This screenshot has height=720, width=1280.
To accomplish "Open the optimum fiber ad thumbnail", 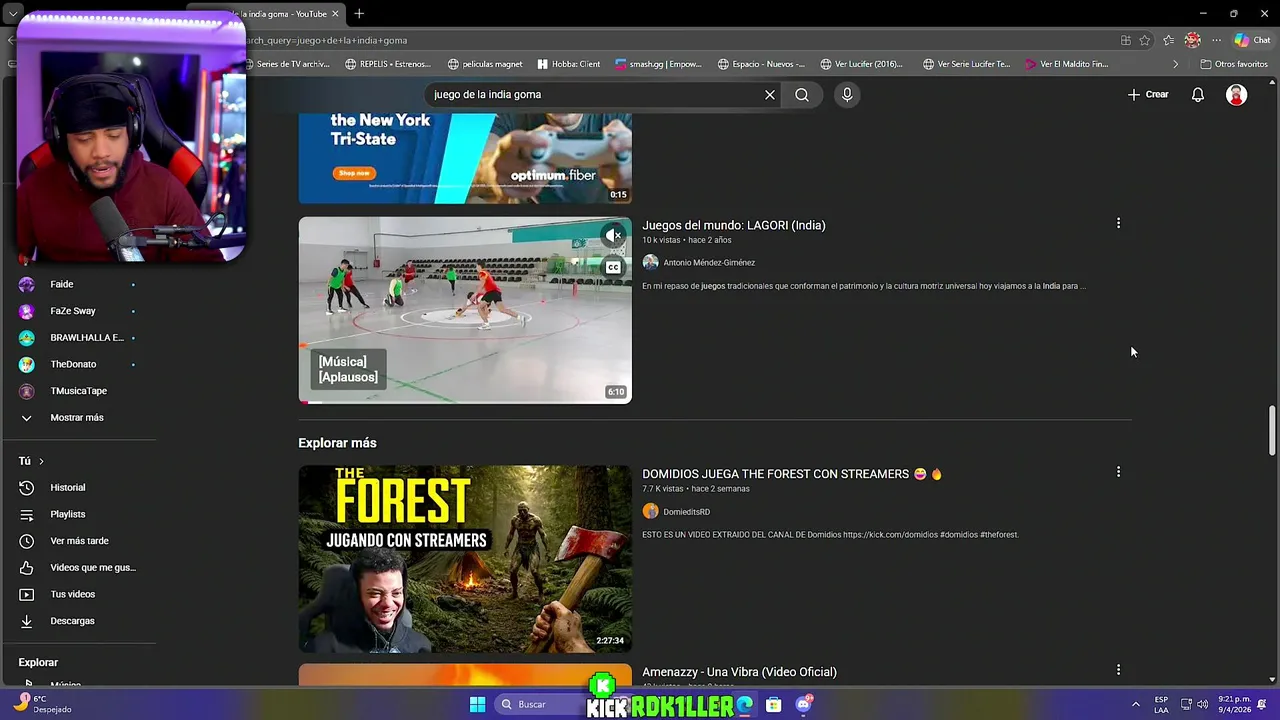I will (465, 158).
